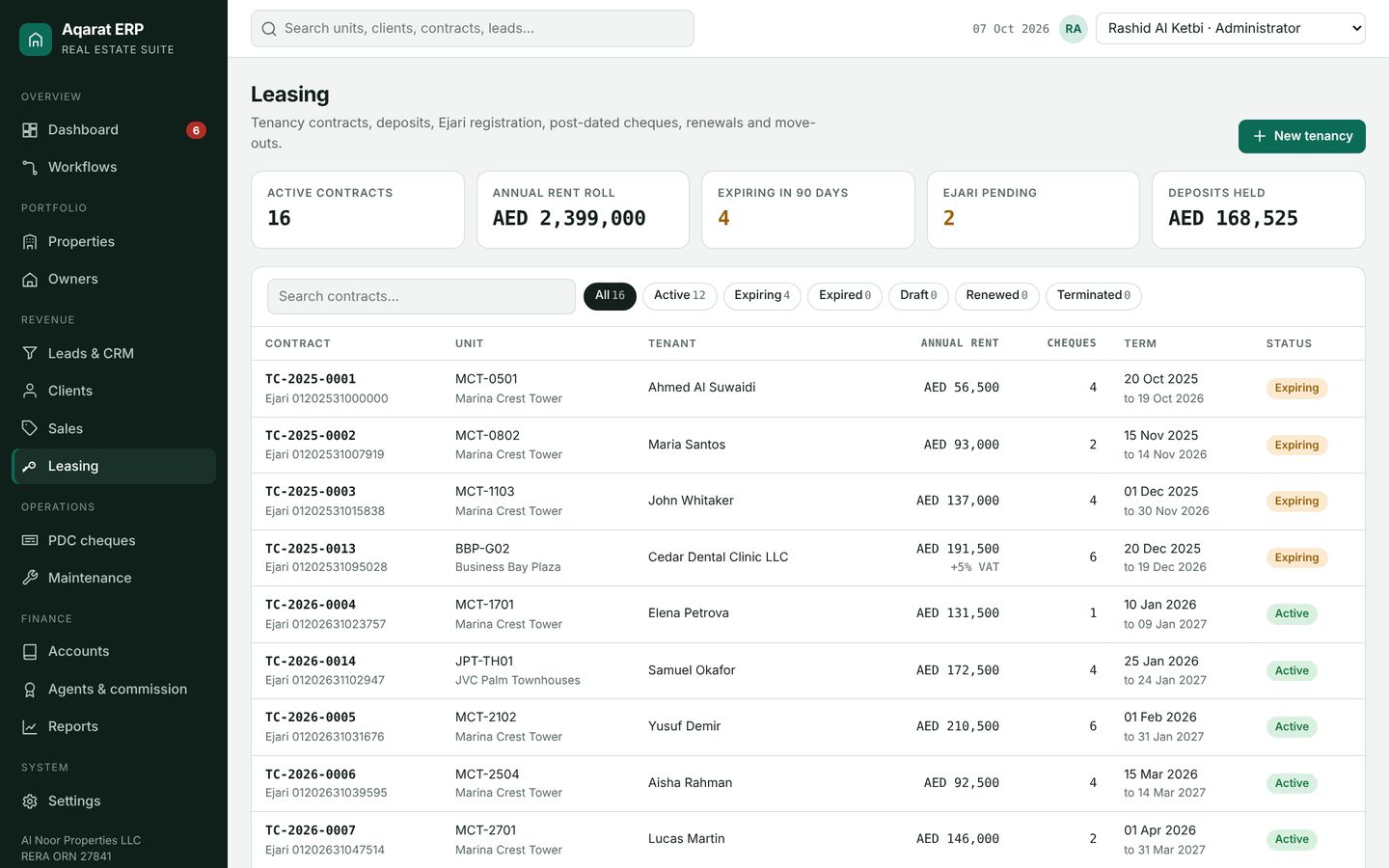Screen dimensions: 1389x868
Task: Click rent amount AED 92,500
Action: pos(962,783)
